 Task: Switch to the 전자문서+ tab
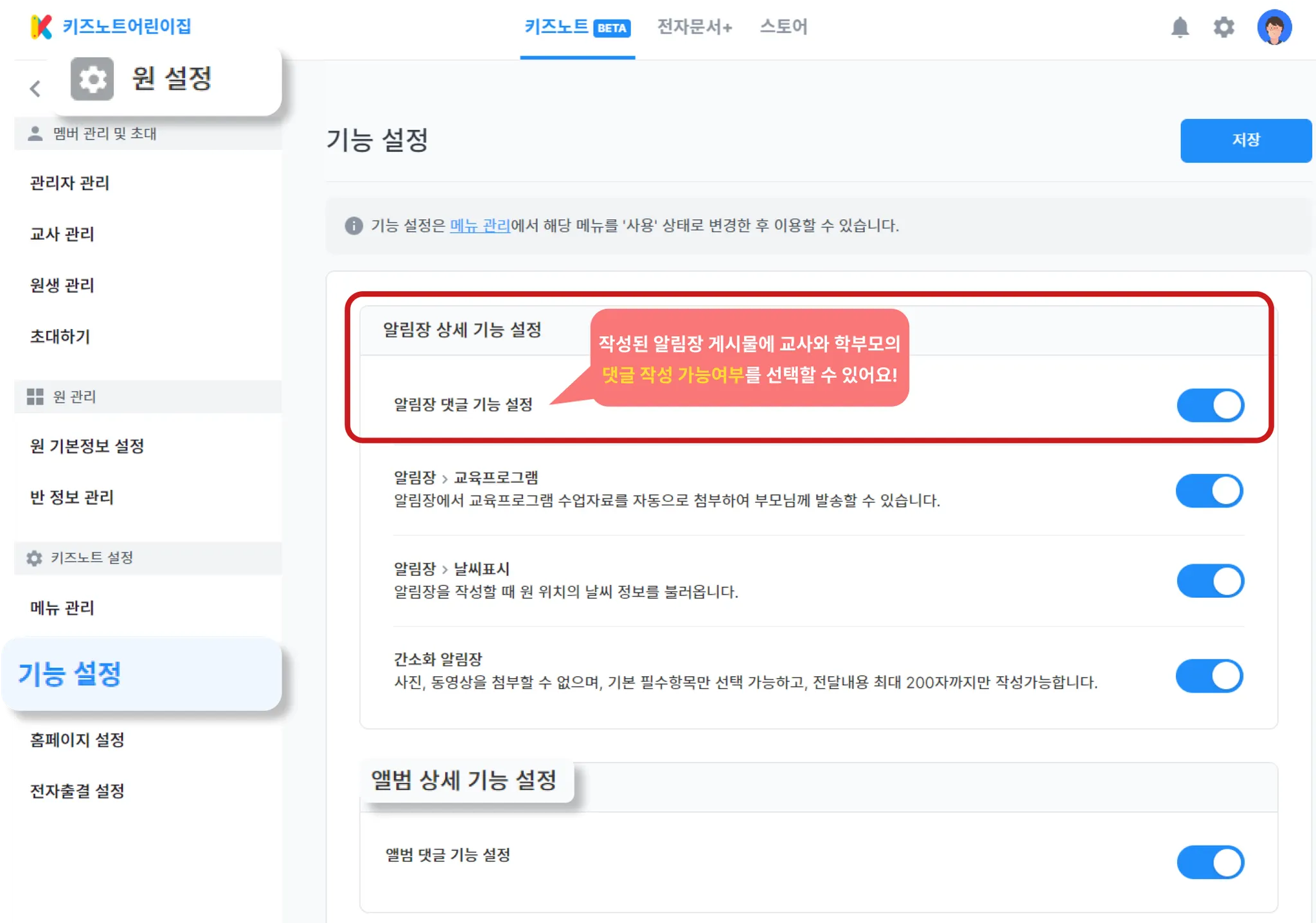click(694, 27)
